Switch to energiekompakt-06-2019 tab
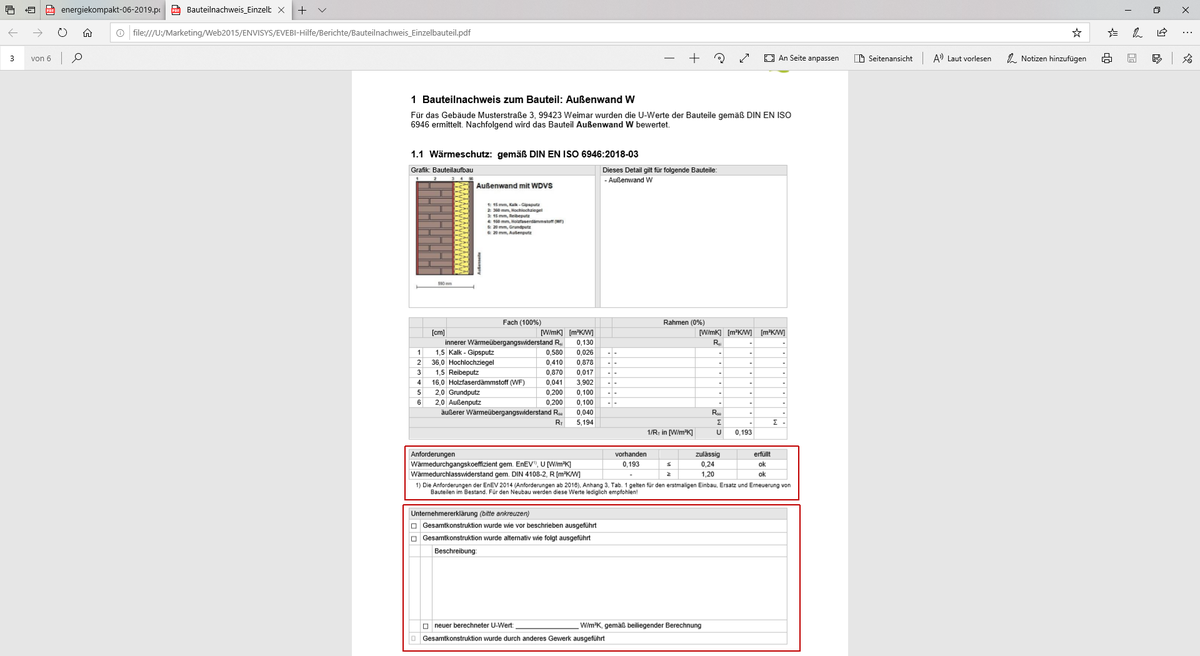 (x=103, y=10)
